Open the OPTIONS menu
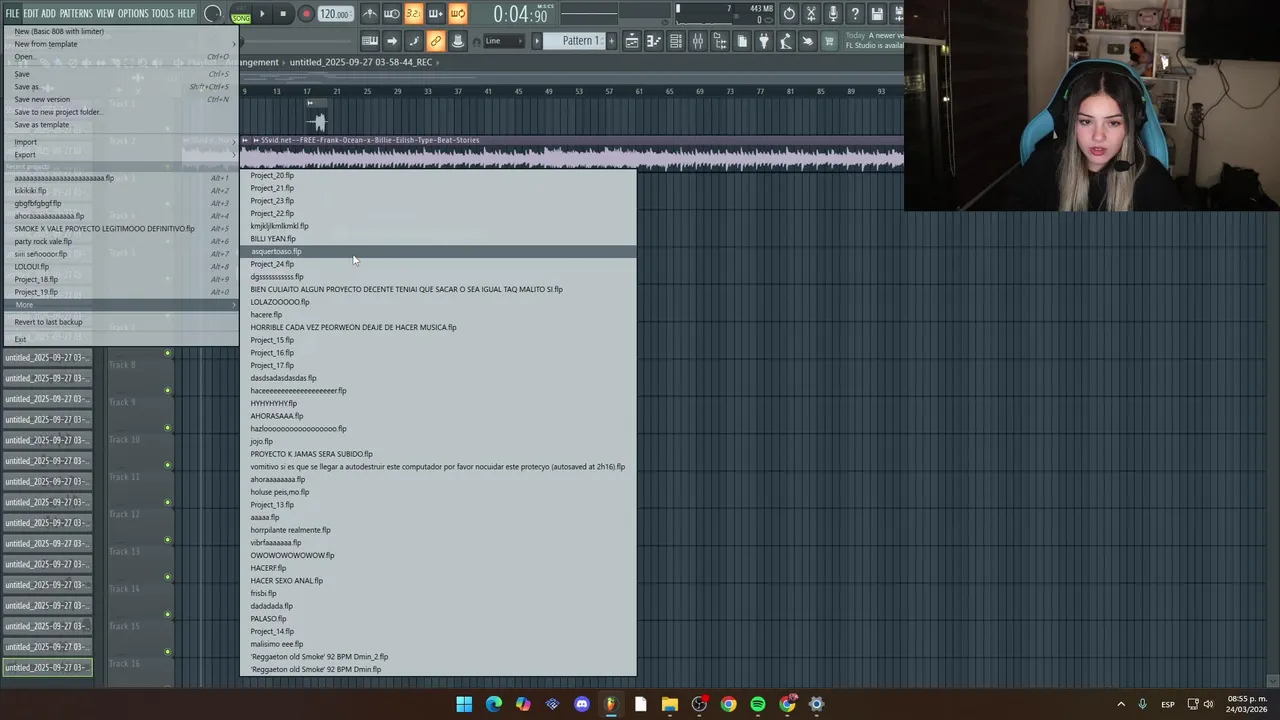Viewport: 1280px width, 720px height. pos(133,13)
